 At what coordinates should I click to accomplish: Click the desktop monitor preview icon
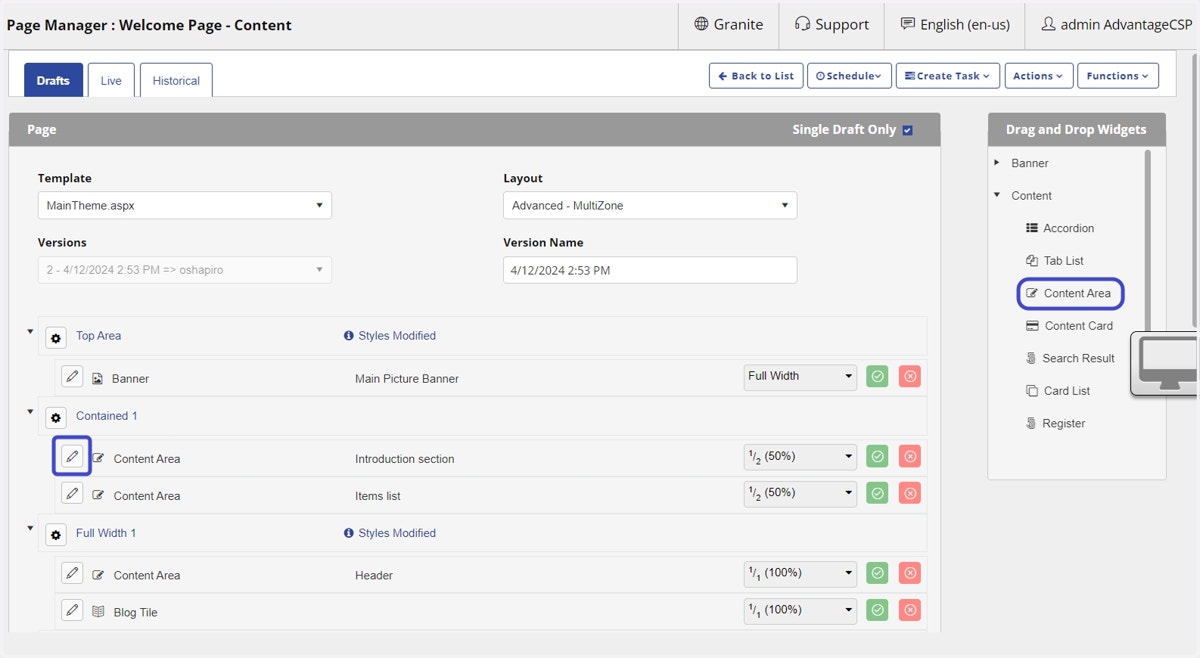(1167, 361)
